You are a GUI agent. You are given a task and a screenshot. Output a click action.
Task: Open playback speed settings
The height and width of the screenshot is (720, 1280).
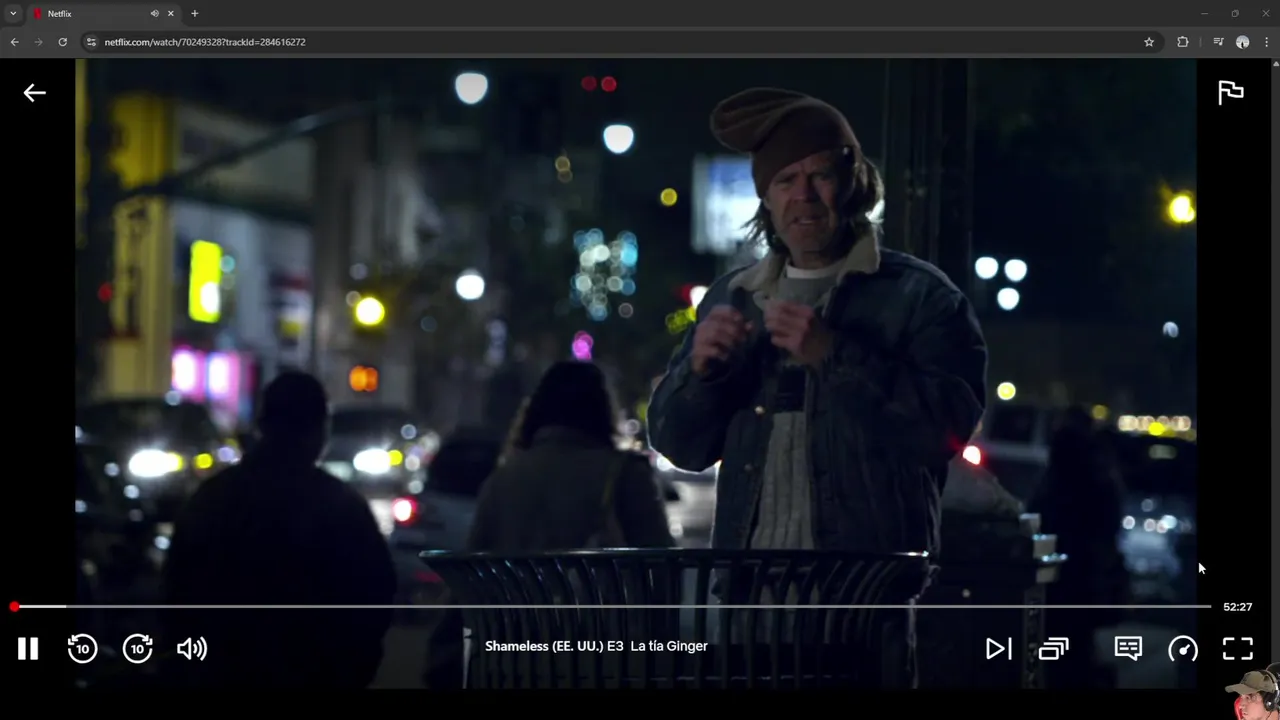(1183, 649)
